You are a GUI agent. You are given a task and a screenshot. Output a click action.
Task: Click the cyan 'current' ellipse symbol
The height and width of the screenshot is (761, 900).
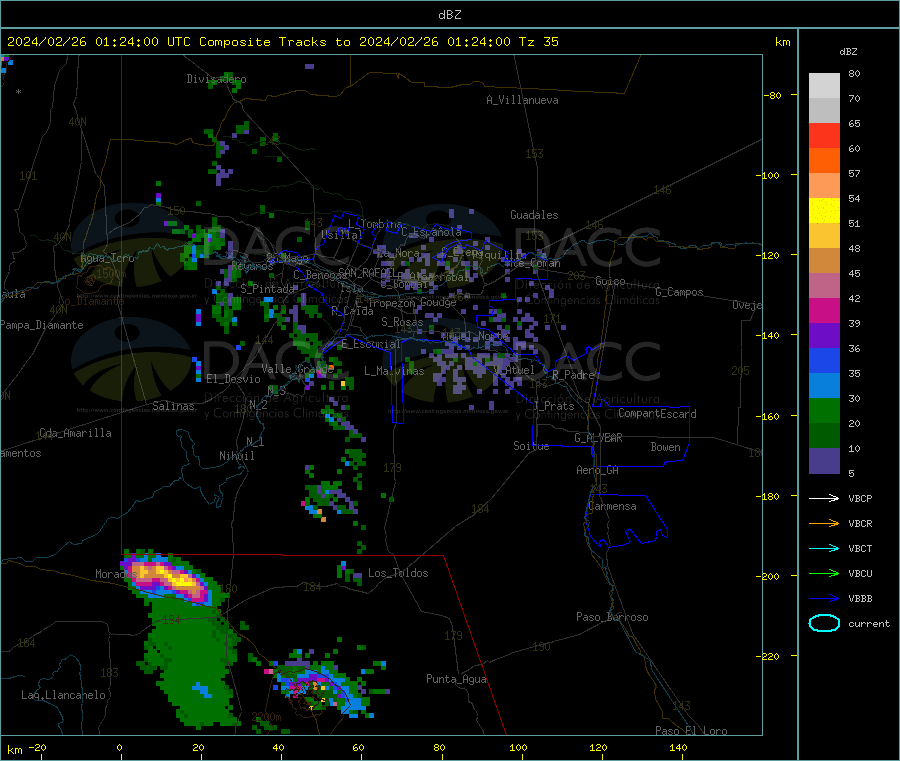[x=824, y=623]
